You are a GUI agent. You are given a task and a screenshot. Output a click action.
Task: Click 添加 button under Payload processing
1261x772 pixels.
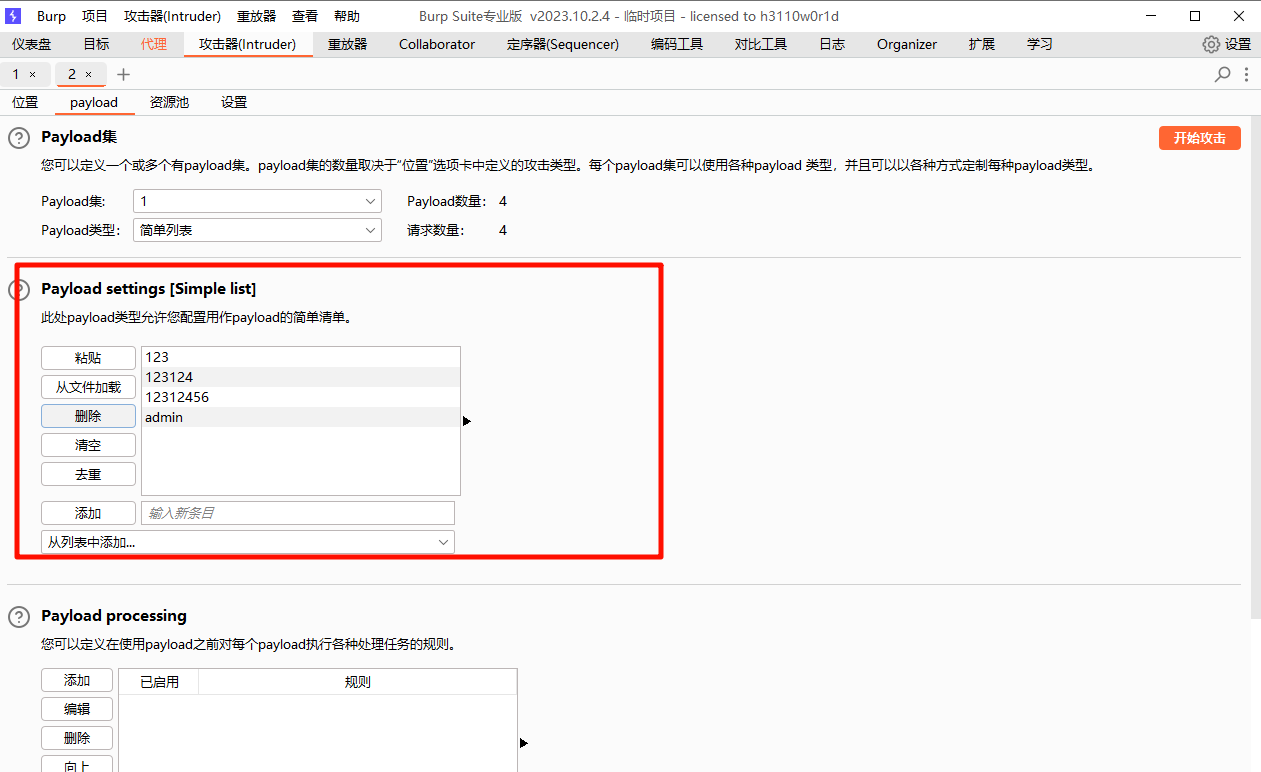point(77,680)
